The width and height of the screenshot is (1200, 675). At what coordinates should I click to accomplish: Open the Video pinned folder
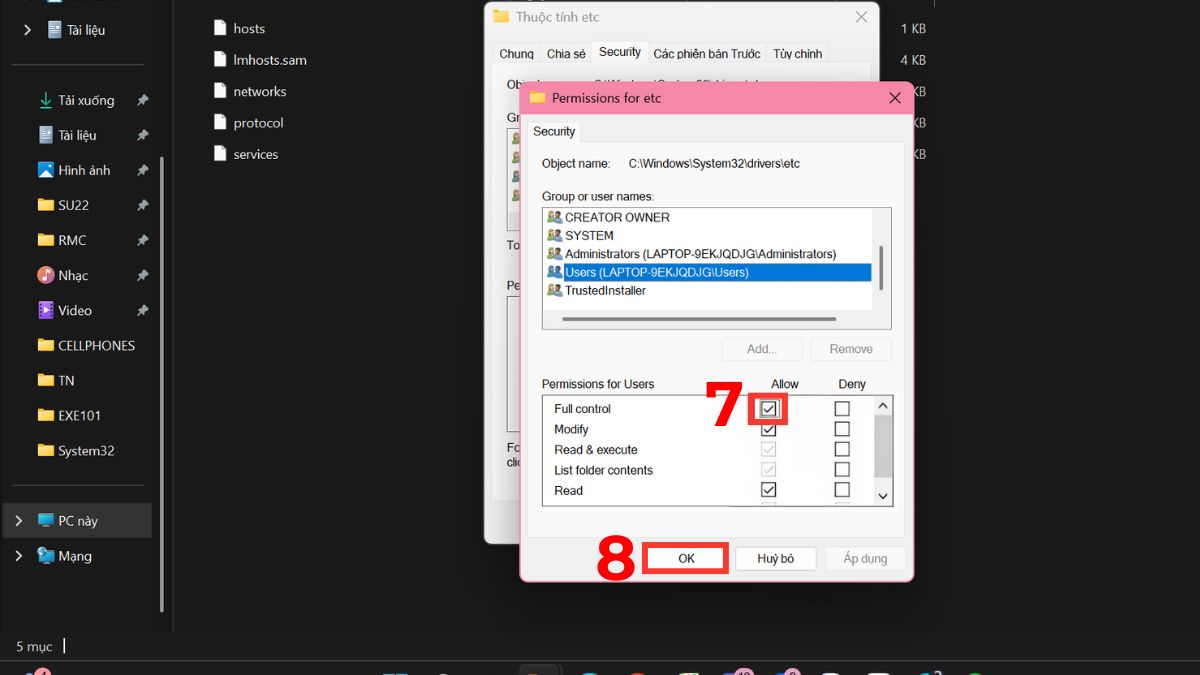tap(76, 310)
